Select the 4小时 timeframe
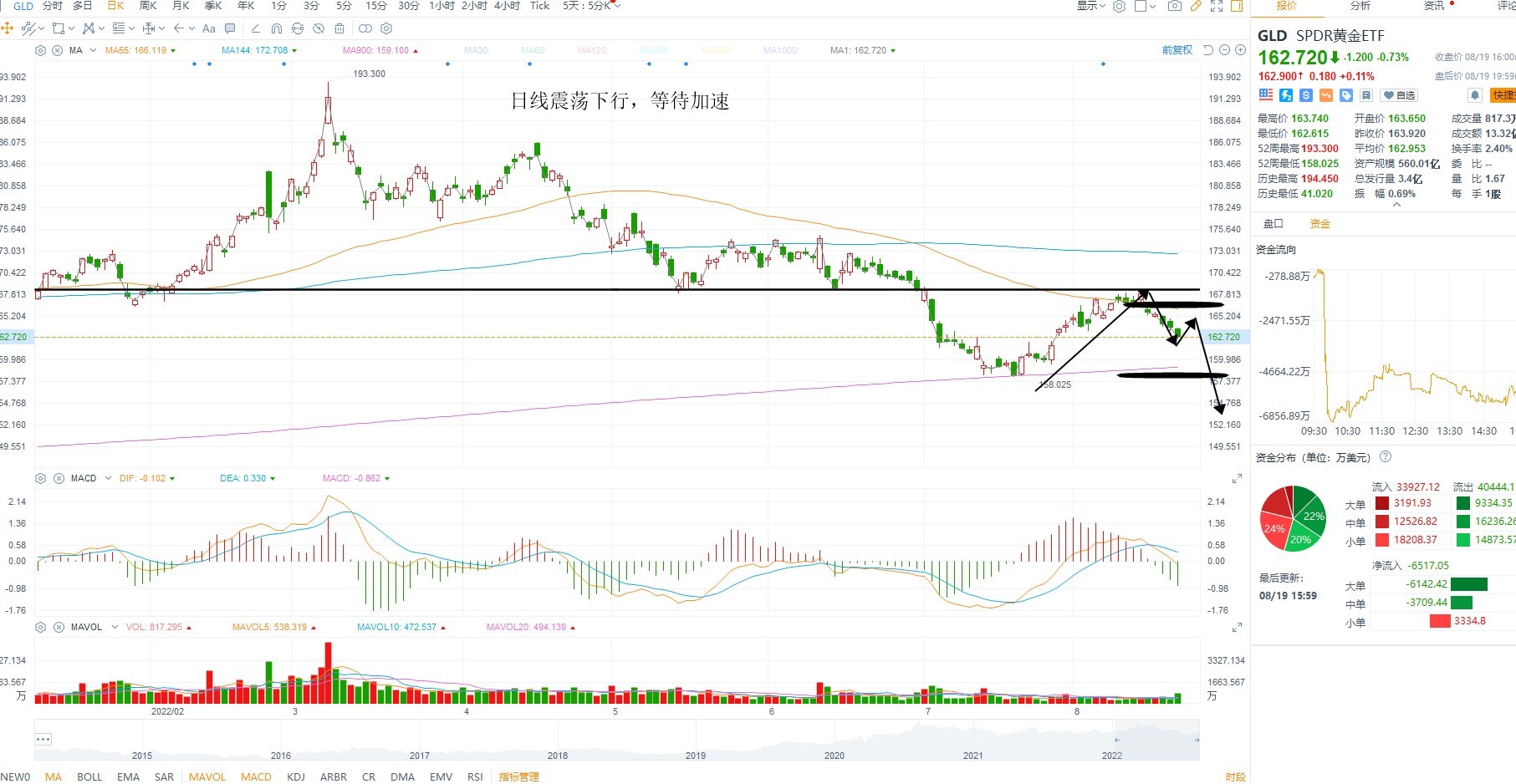This screenshot has width=1516, height=784. pyautogui.click(x=507, y=6)
